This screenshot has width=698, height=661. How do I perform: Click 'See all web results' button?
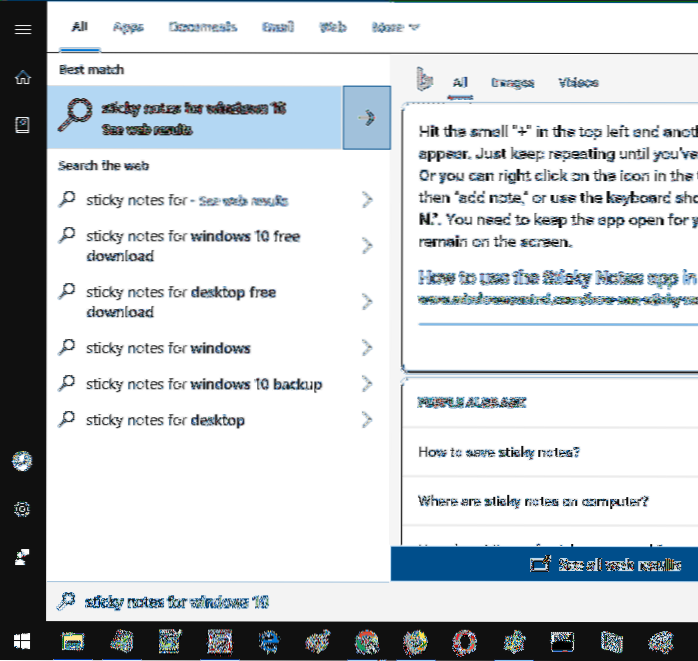click(610, 565)
